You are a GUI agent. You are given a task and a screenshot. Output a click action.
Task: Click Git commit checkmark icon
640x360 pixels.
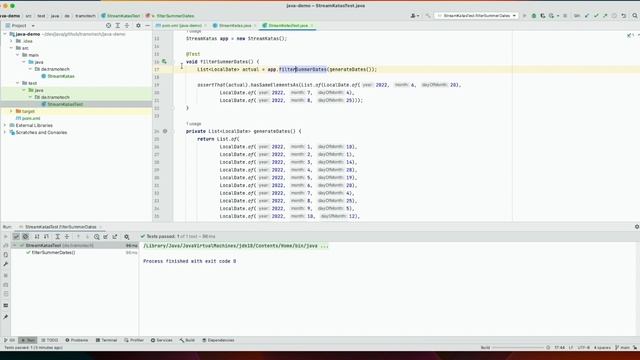(x=596, y=16)
